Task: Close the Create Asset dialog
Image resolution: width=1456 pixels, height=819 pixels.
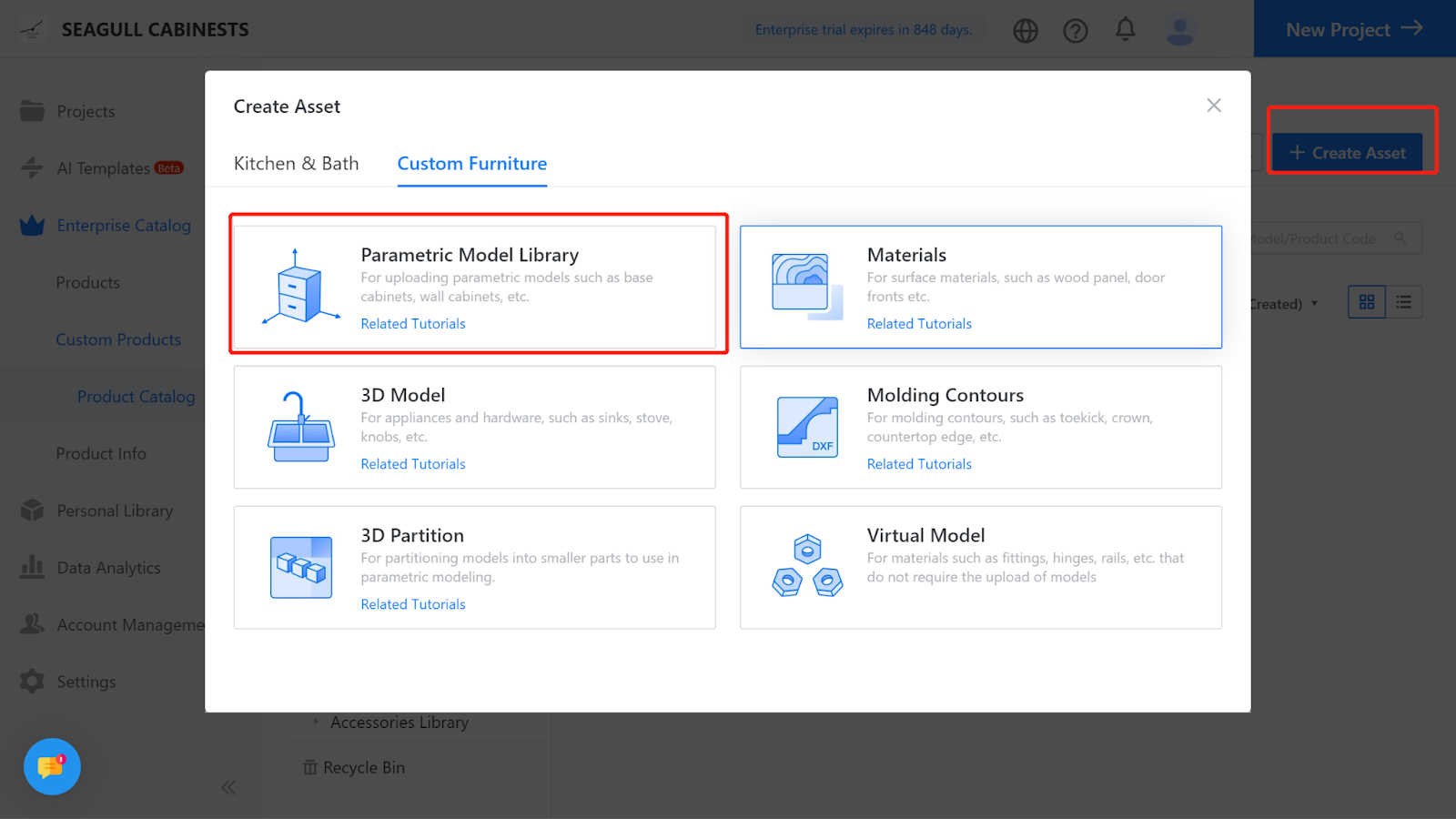Action: (x=1214, y=106)
